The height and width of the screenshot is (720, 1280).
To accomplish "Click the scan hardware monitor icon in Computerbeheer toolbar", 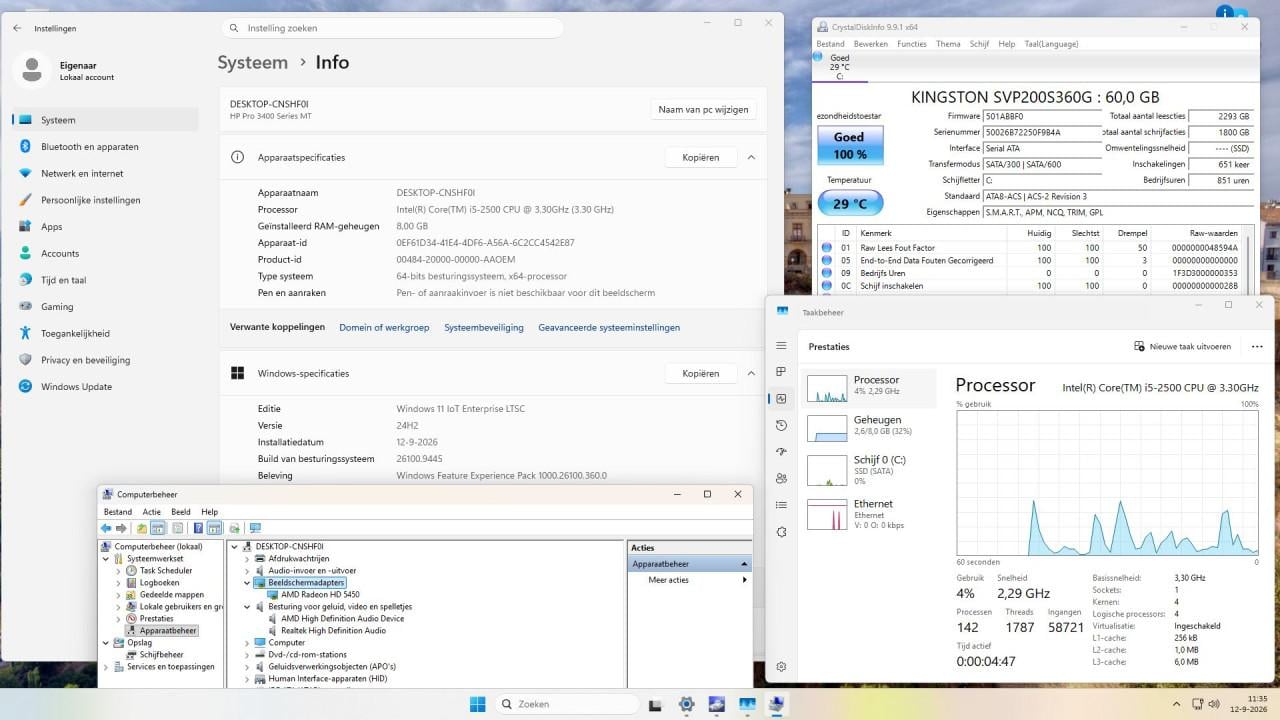I will tap(255, 528).
